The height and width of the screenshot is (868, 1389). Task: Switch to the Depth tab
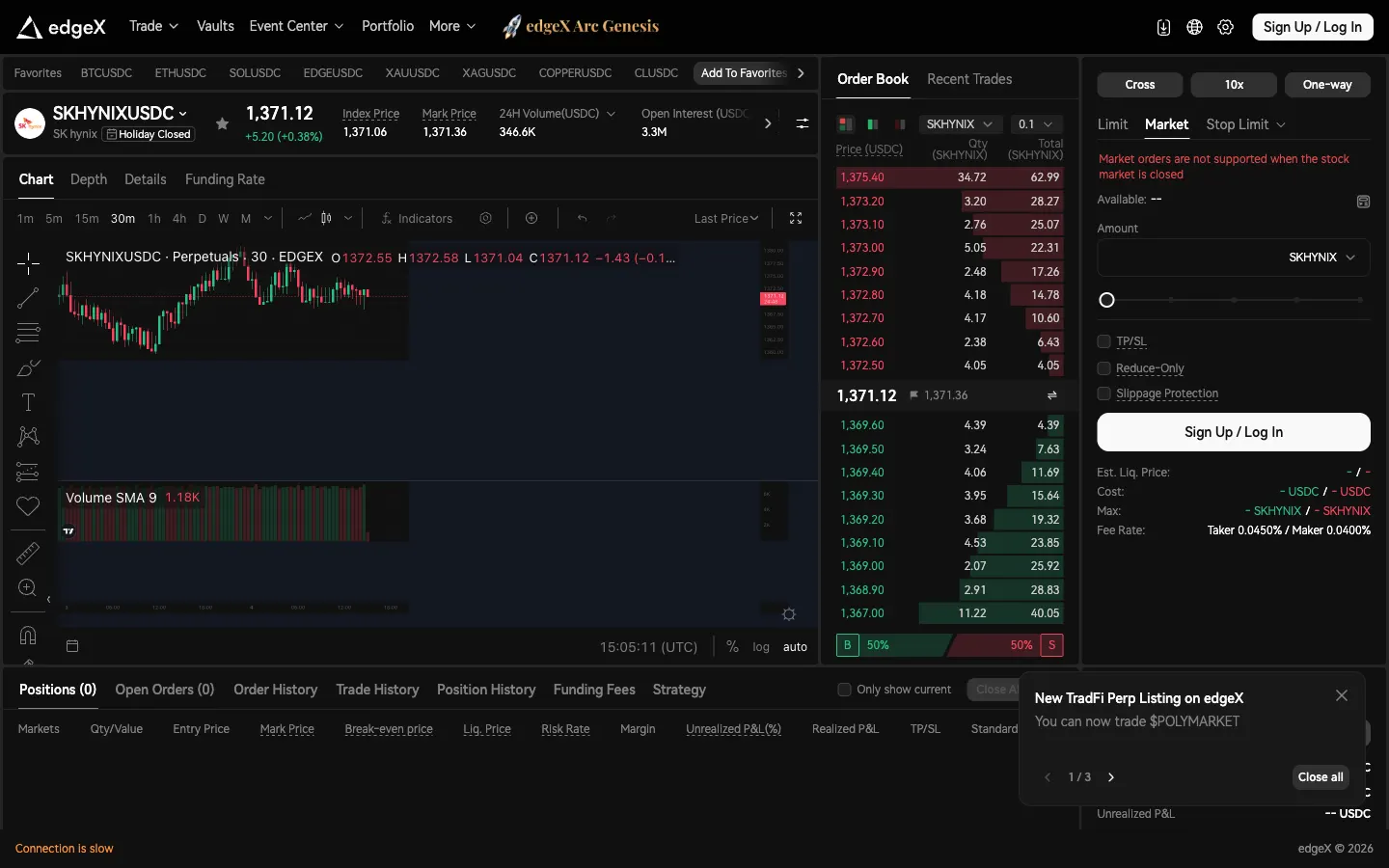(89, 179)
